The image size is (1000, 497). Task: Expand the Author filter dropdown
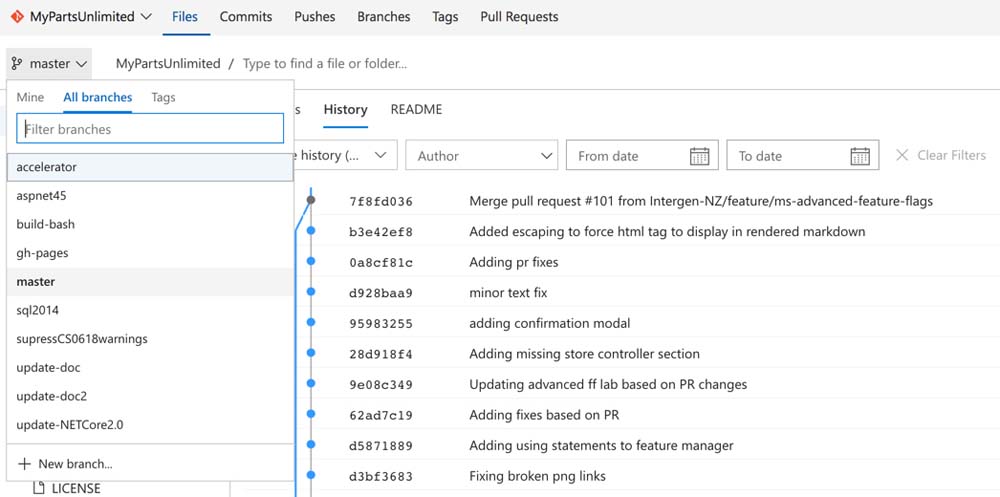click(480, 156)
